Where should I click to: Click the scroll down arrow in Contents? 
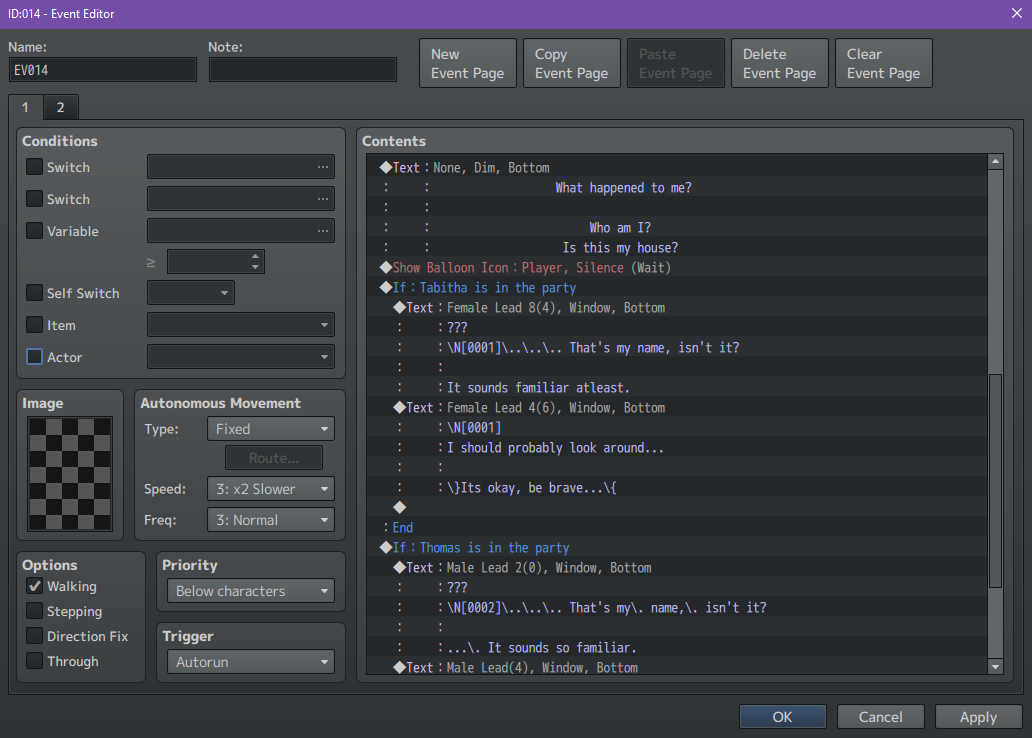(x=995, y=667)
